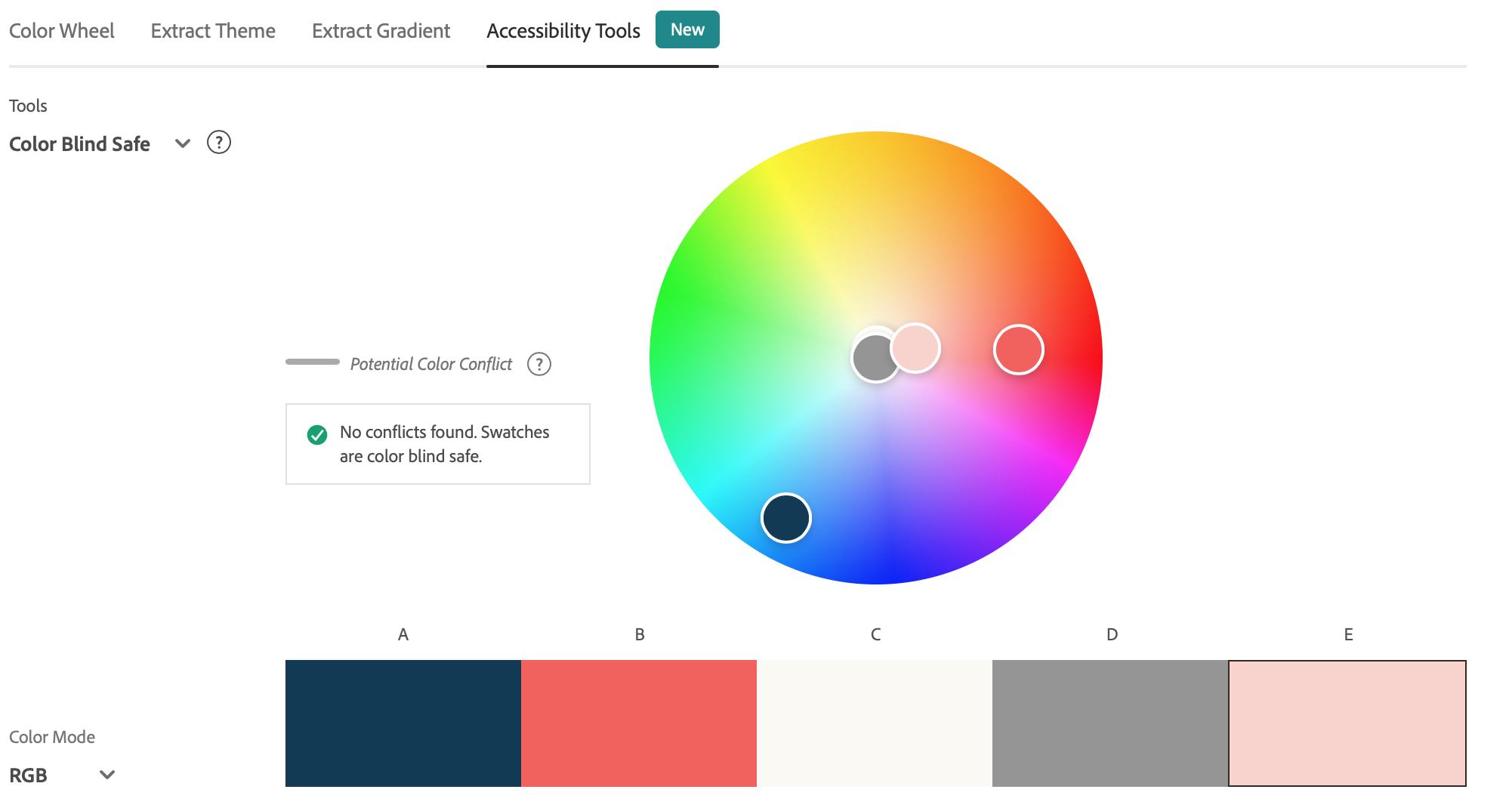Click the green checkmark status icon

[x=317, y=435]
